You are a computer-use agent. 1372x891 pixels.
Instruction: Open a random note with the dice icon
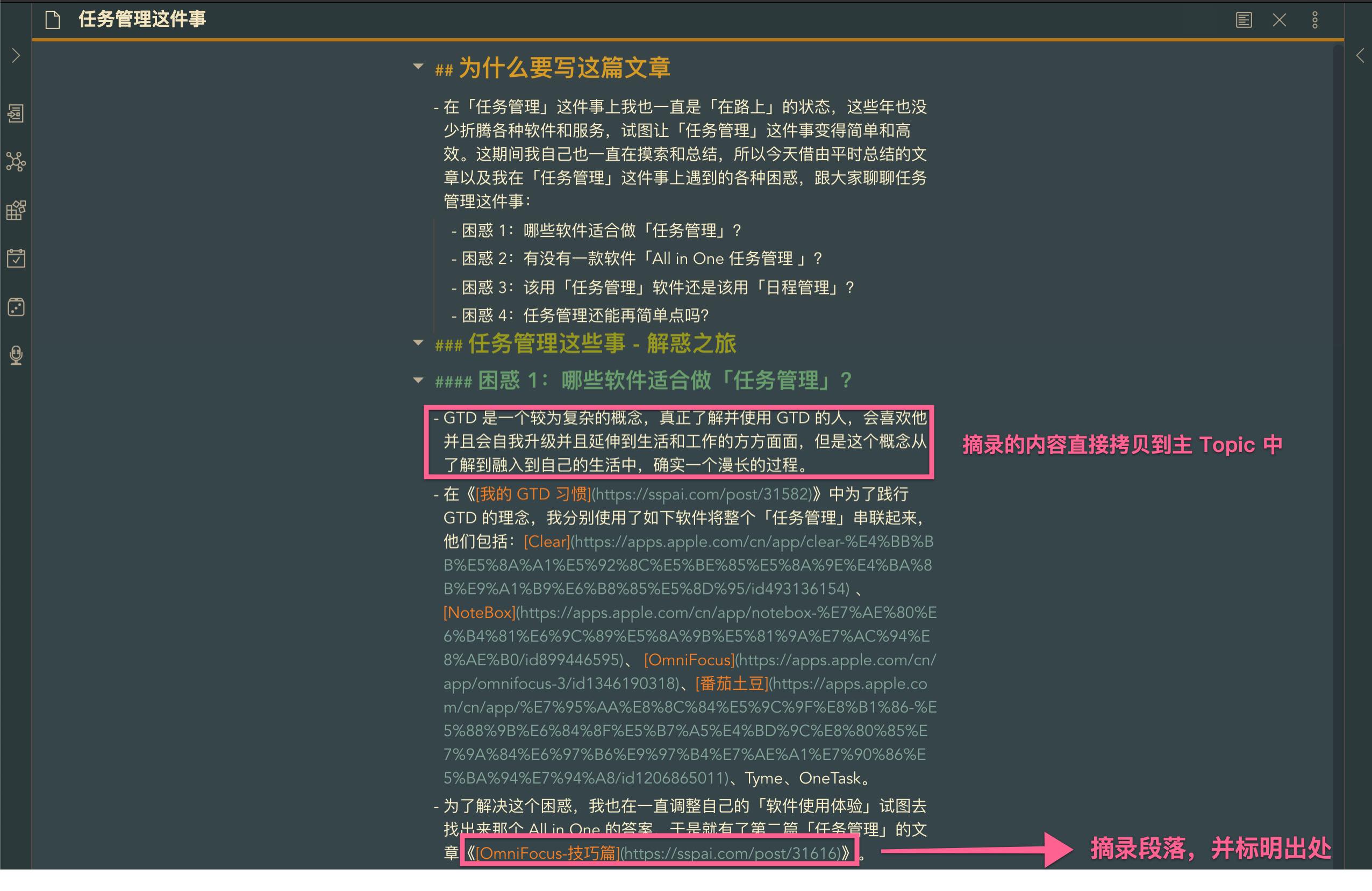[x=16, y=307]
